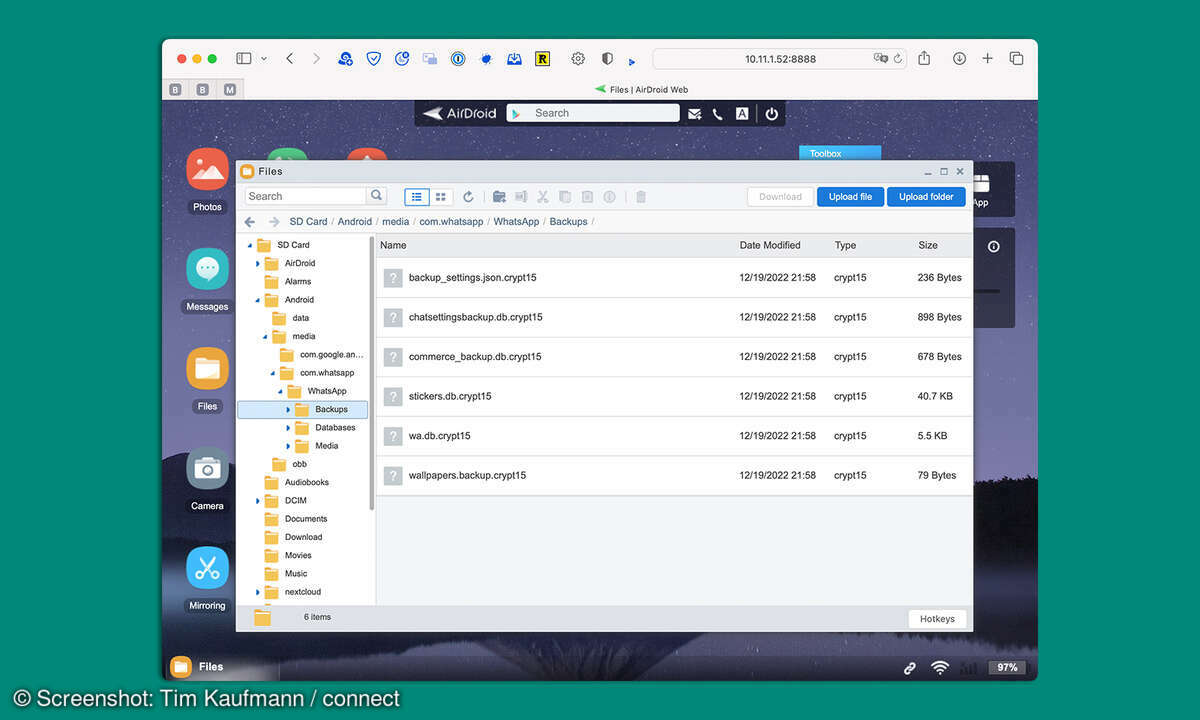Sort by Date Modified column header
Viewport: 1200px width, 720px height.
tap(770, 245)
